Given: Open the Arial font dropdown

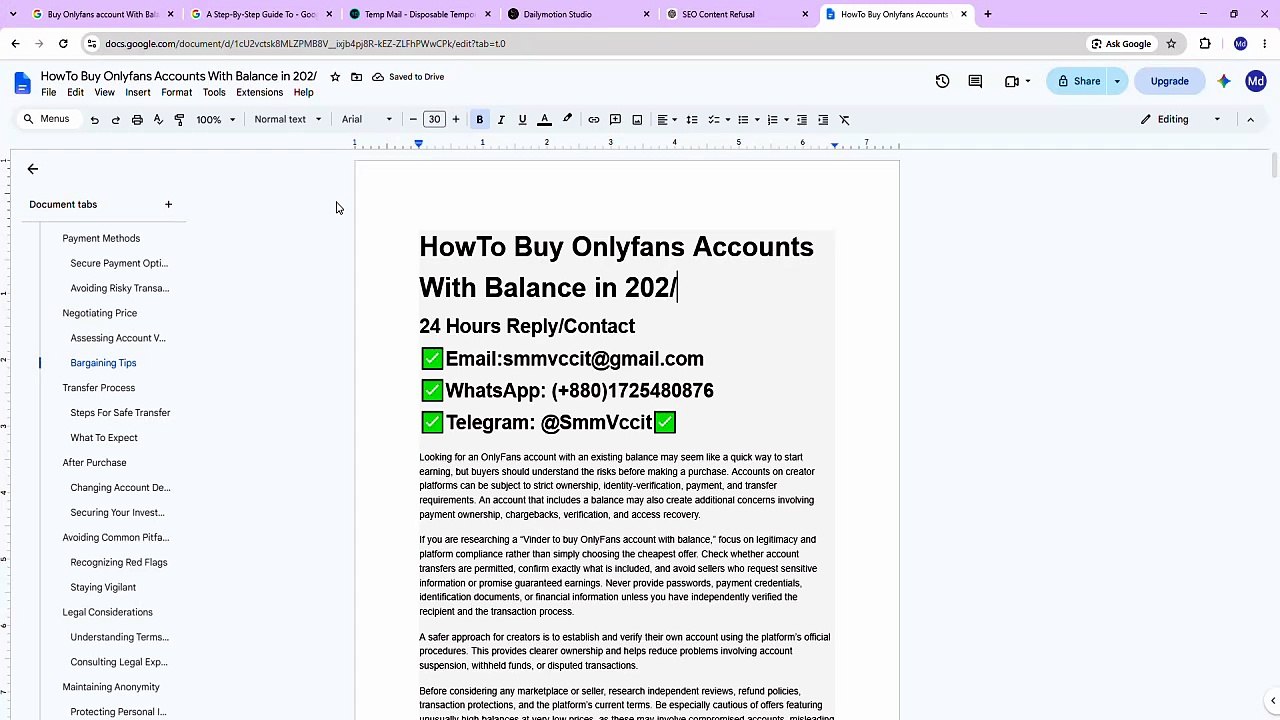Looking at the screenshot, I should [x=366, y=120].
